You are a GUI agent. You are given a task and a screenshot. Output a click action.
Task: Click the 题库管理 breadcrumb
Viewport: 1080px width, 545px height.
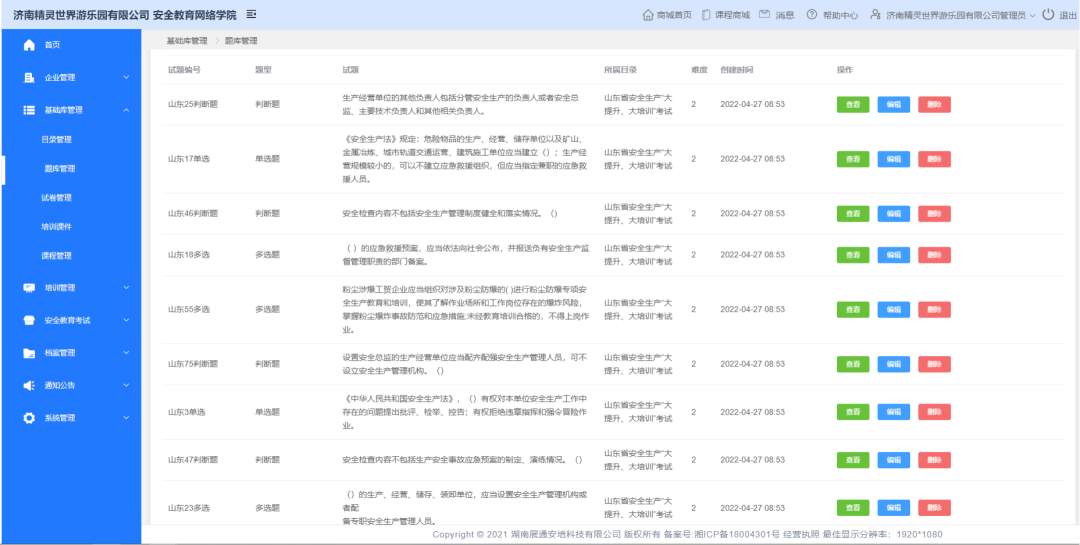(x=241, y=41)
